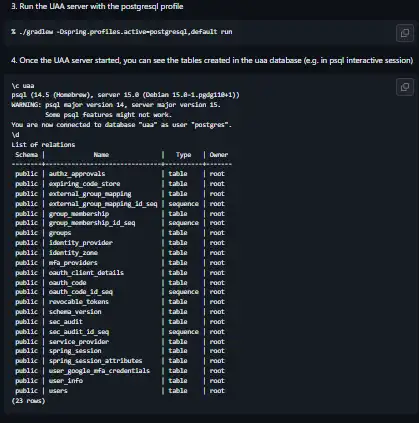The width and height of the screenshot is (419, 423).
Task: Click external_group_mapping_id_seq sequence name
Action: (103, 204)
